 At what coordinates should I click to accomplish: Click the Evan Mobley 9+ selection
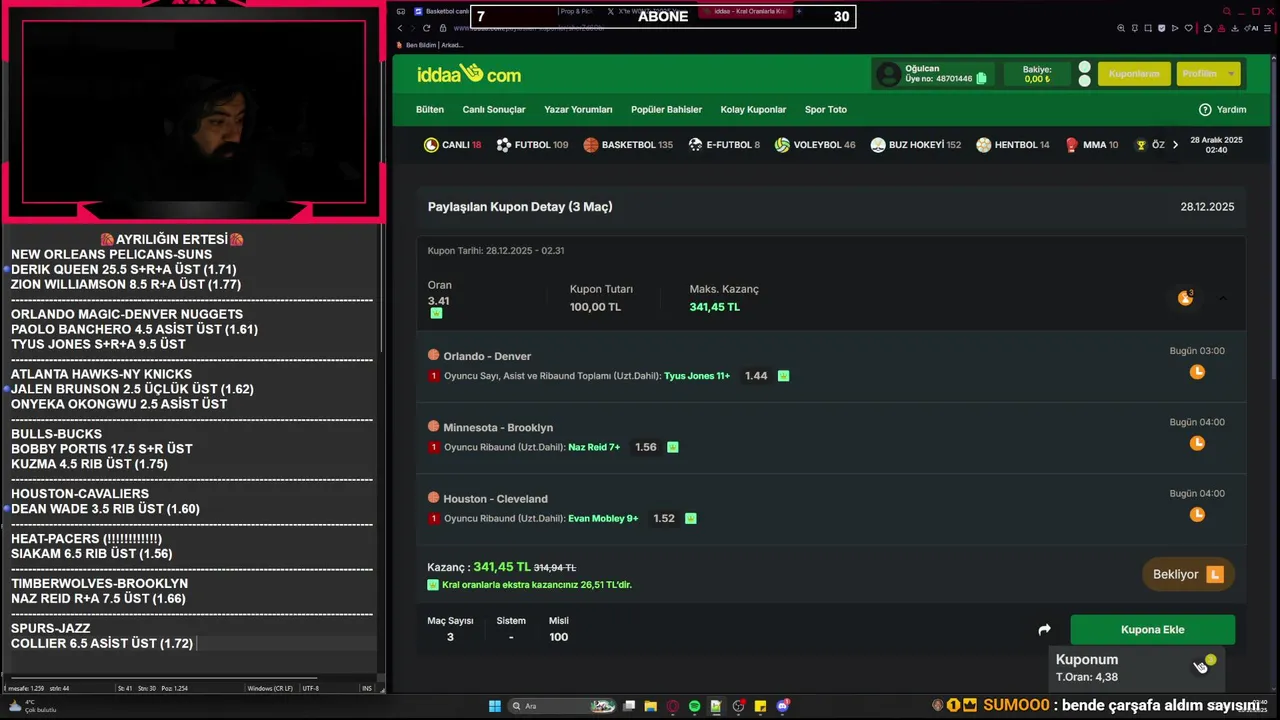[x=603, y=518]
